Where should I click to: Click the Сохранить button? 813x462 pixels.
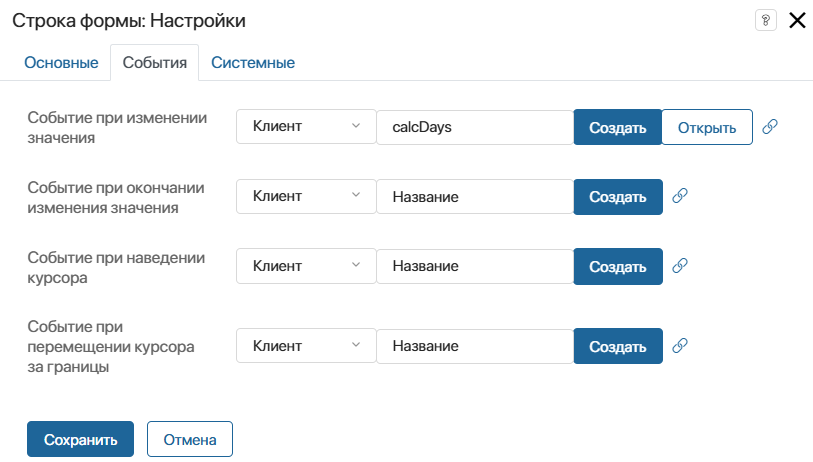pyautogui.click(x=80, y=439)
